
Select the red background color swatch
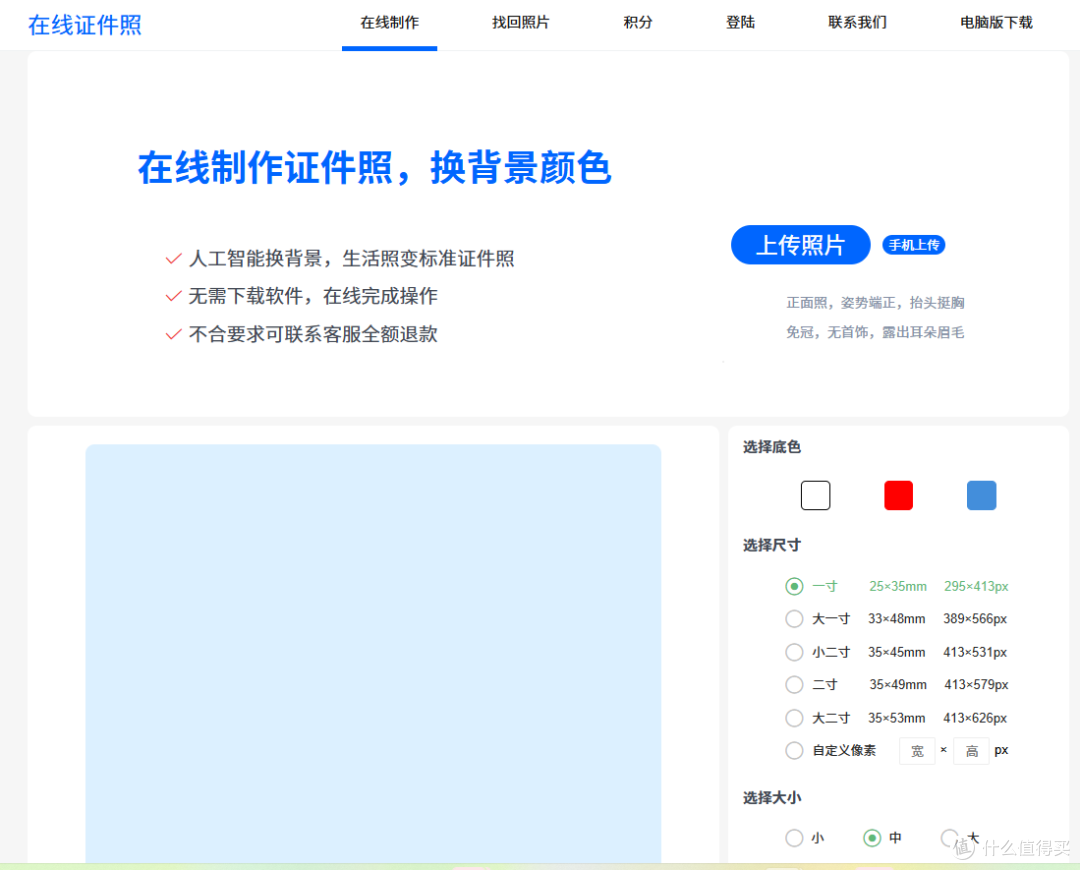pos(898,495)
